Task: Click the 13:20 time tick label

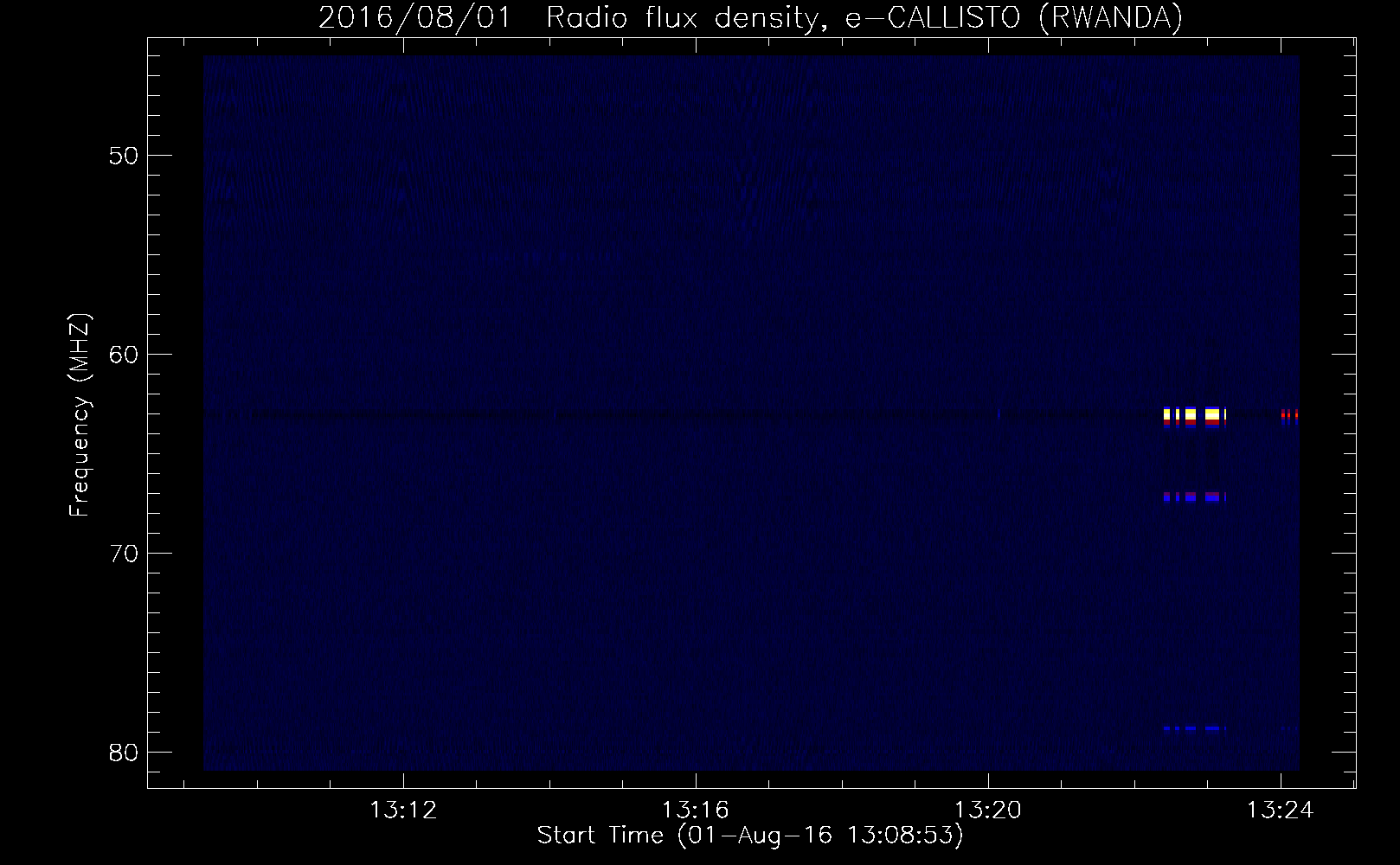Action: [988, 811]
